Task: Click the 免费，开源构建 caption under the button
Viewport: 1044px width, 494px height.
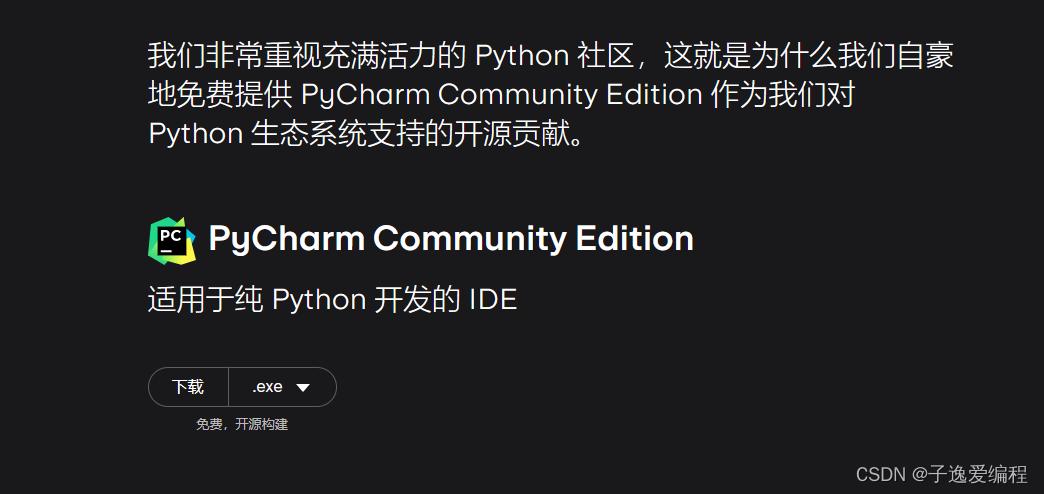Action: (242, 425)
